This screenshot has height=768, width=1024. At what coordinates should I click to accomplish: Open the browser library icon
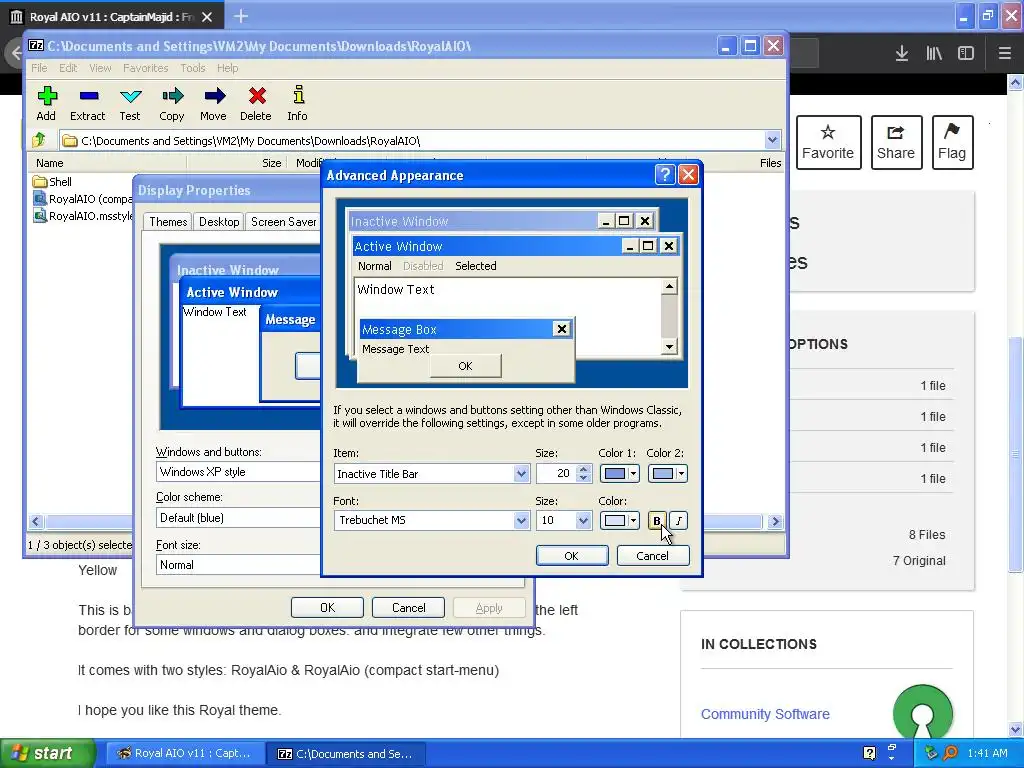click(934, 53)
